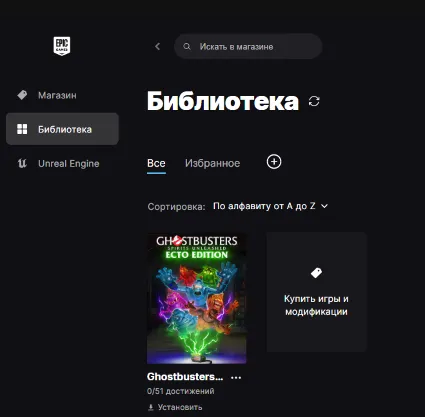This screenshot has width=425, height=417.
Task: Click the Библиотека grid icon in sidebar
Action: pyautogui.click(x=22, y=129)
